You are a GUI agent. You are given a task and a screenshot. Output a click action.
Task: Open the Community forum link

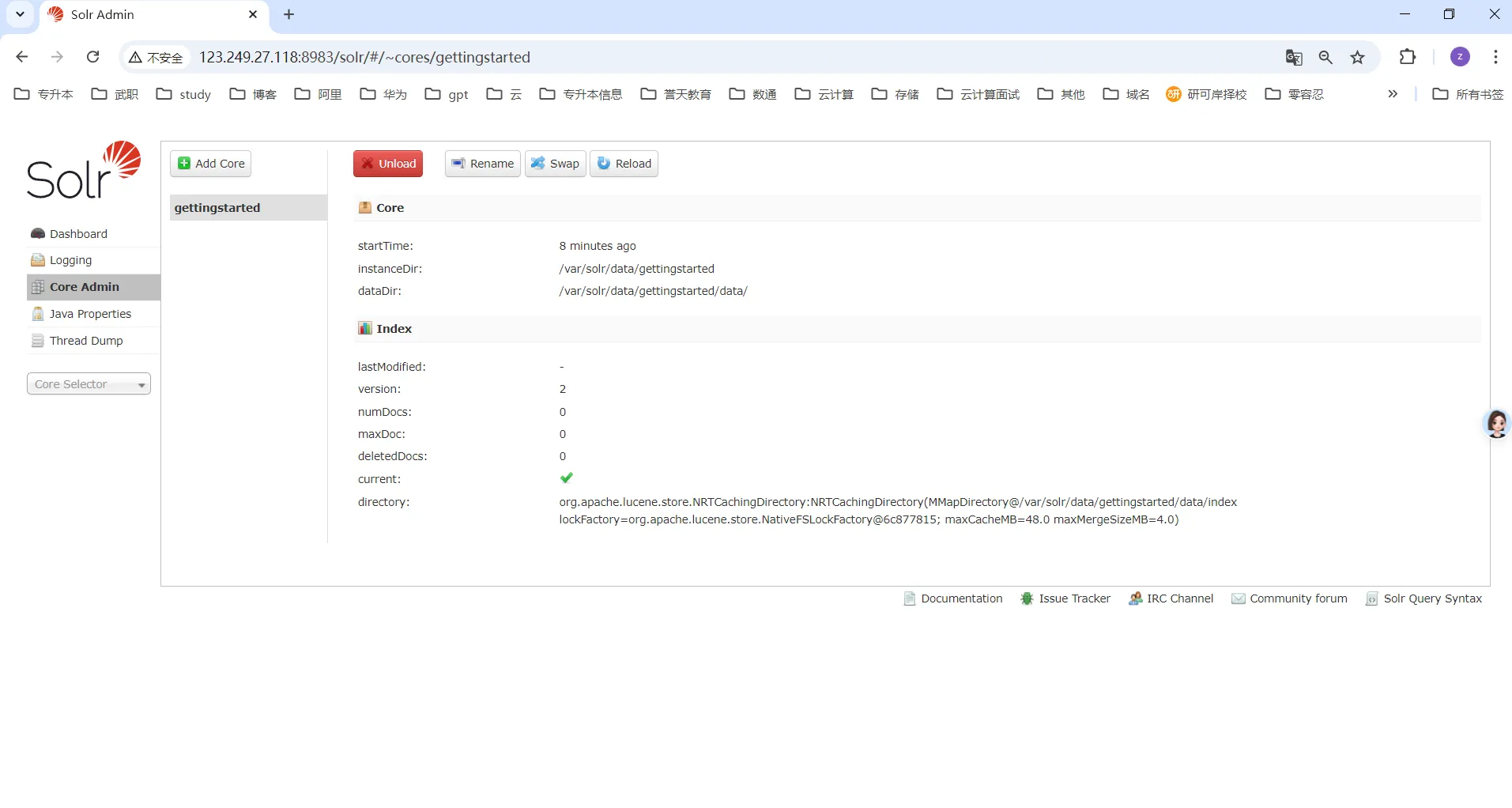pos(1298,598)
